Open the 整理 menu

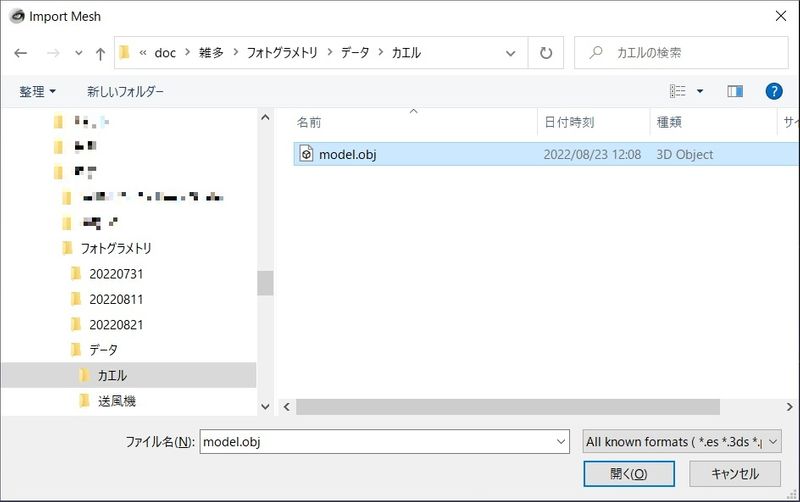pos(37,91)
